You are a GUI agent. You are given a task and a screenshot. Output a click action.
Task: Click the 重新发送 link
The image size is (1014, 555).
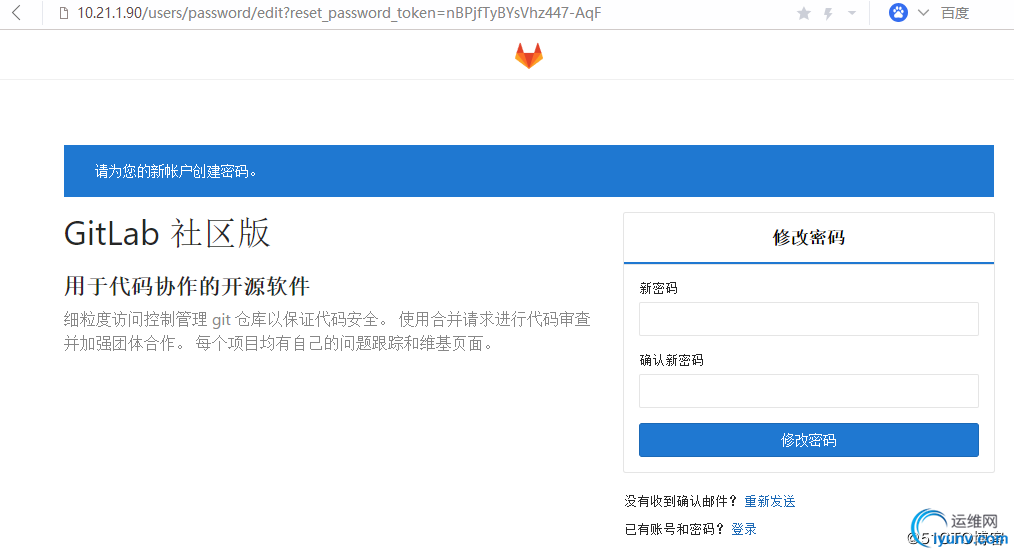[770, 501]
